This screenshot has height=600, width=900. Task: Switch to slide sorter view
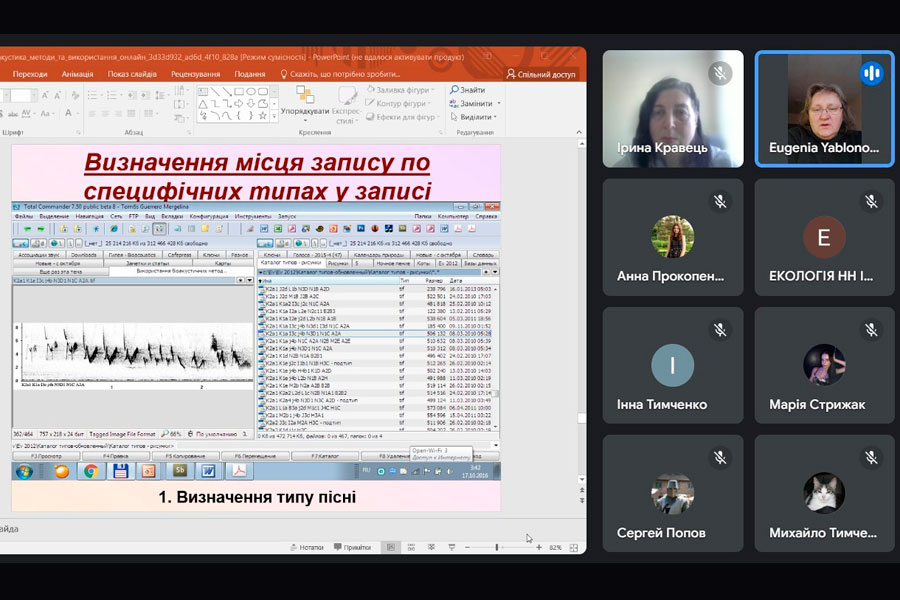412,547
